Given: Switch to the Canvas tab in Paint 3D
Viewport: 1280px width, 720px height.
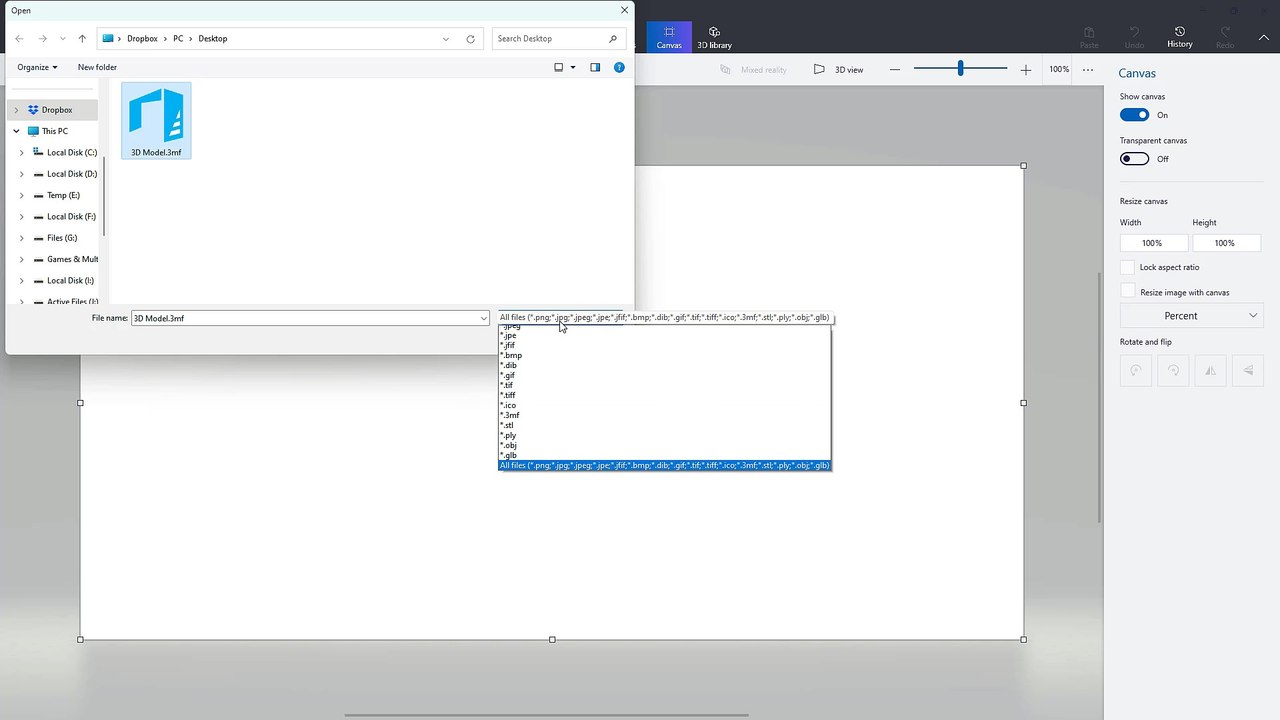Looking at the screenshot, I should [669, 37].
